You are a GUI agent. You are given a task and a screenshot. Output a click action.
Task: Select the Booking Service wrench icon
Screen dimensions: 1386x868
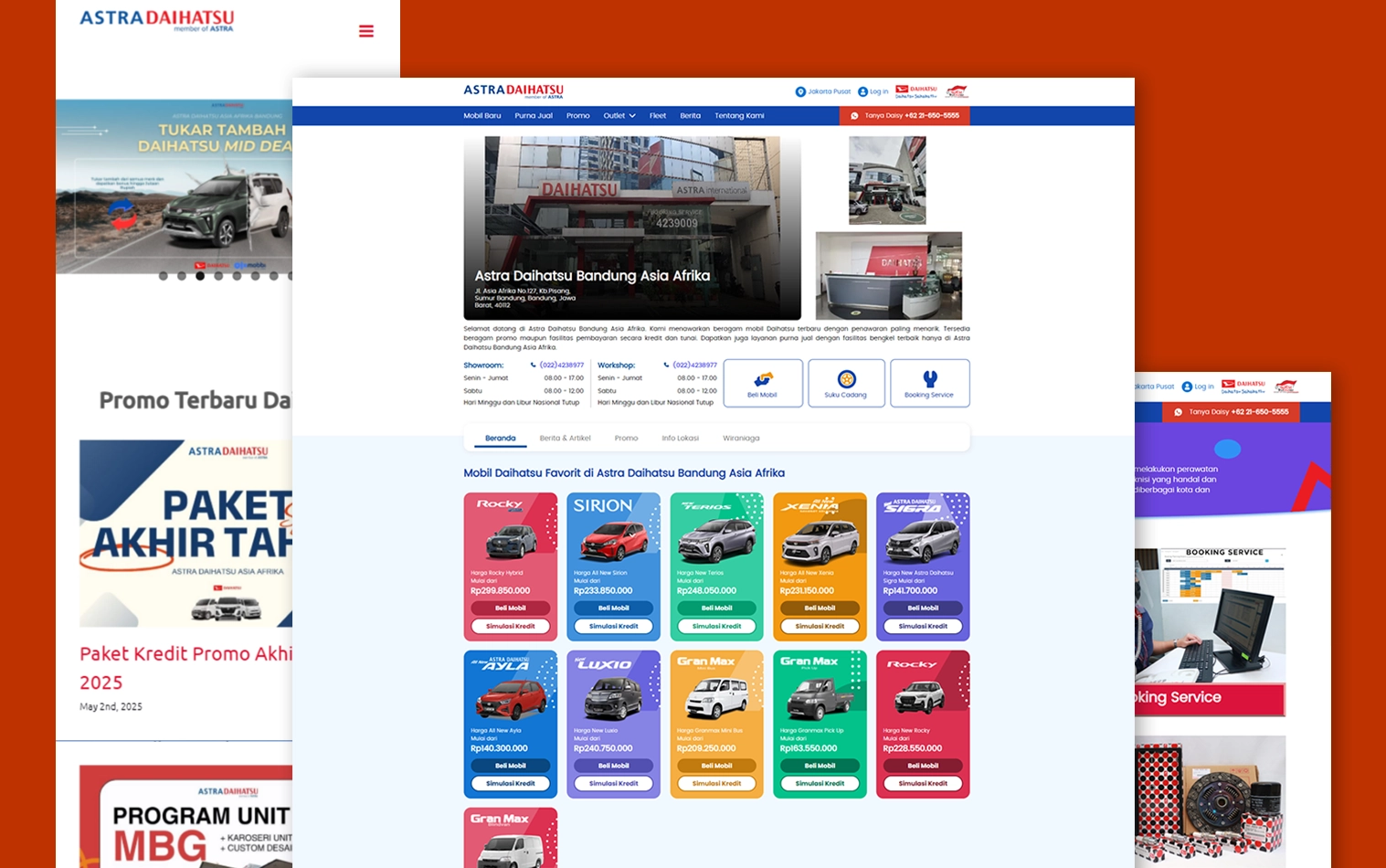coord(929,378)
